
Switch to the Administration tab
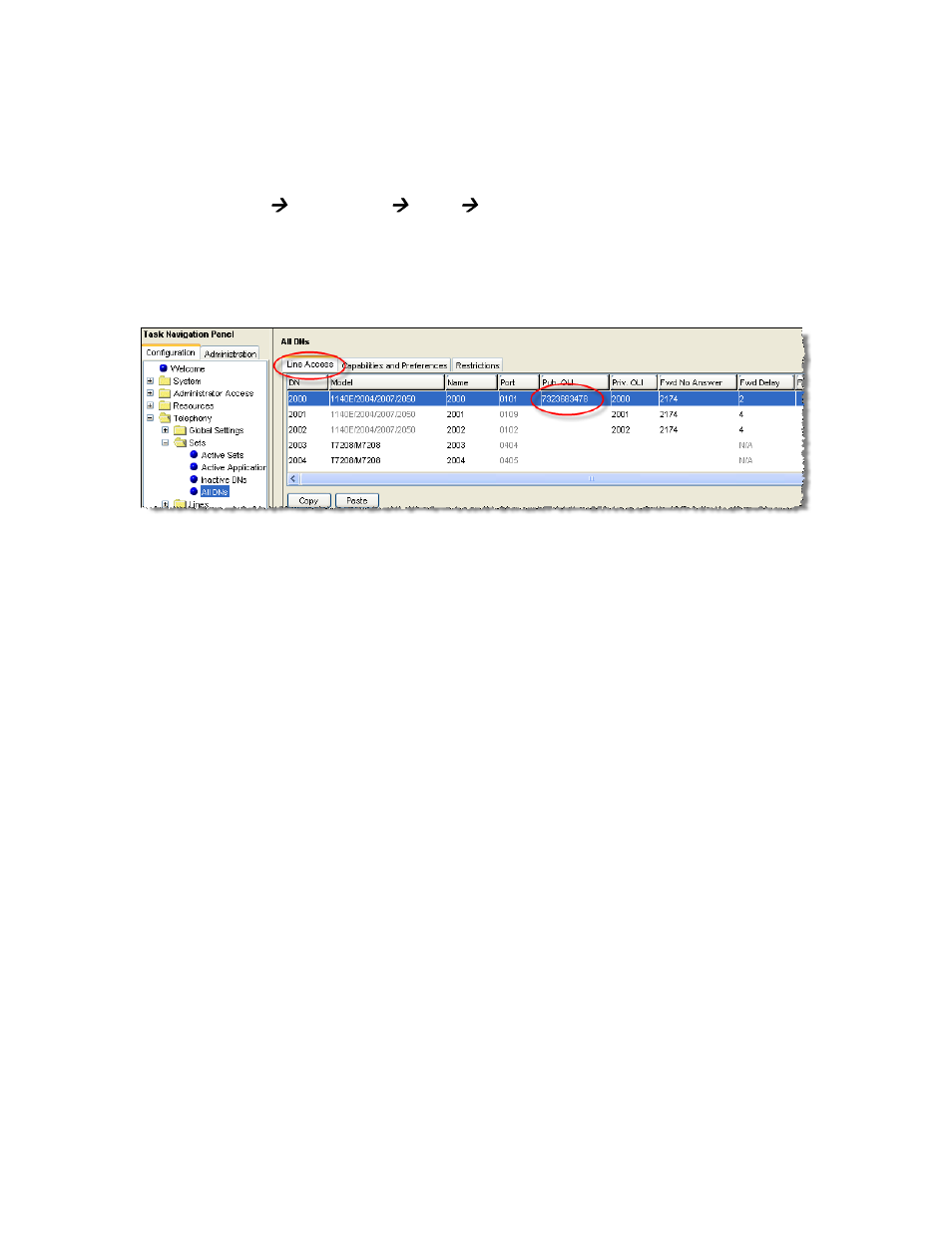click(x=231, y=353)
